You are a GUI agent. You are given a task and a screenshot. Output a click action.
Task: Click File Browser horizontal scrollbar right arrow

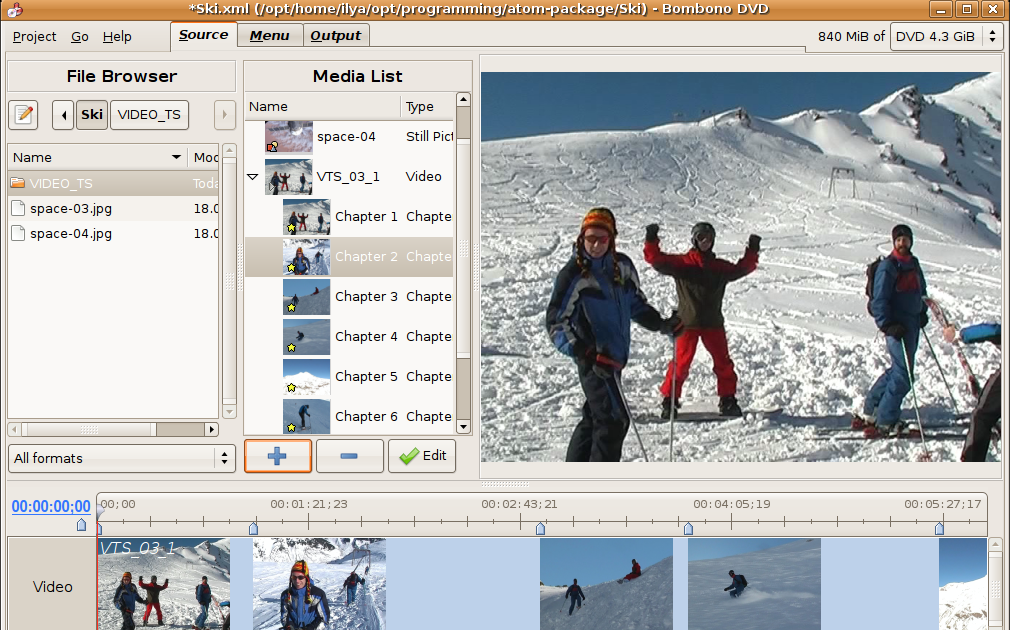[211, 429]
